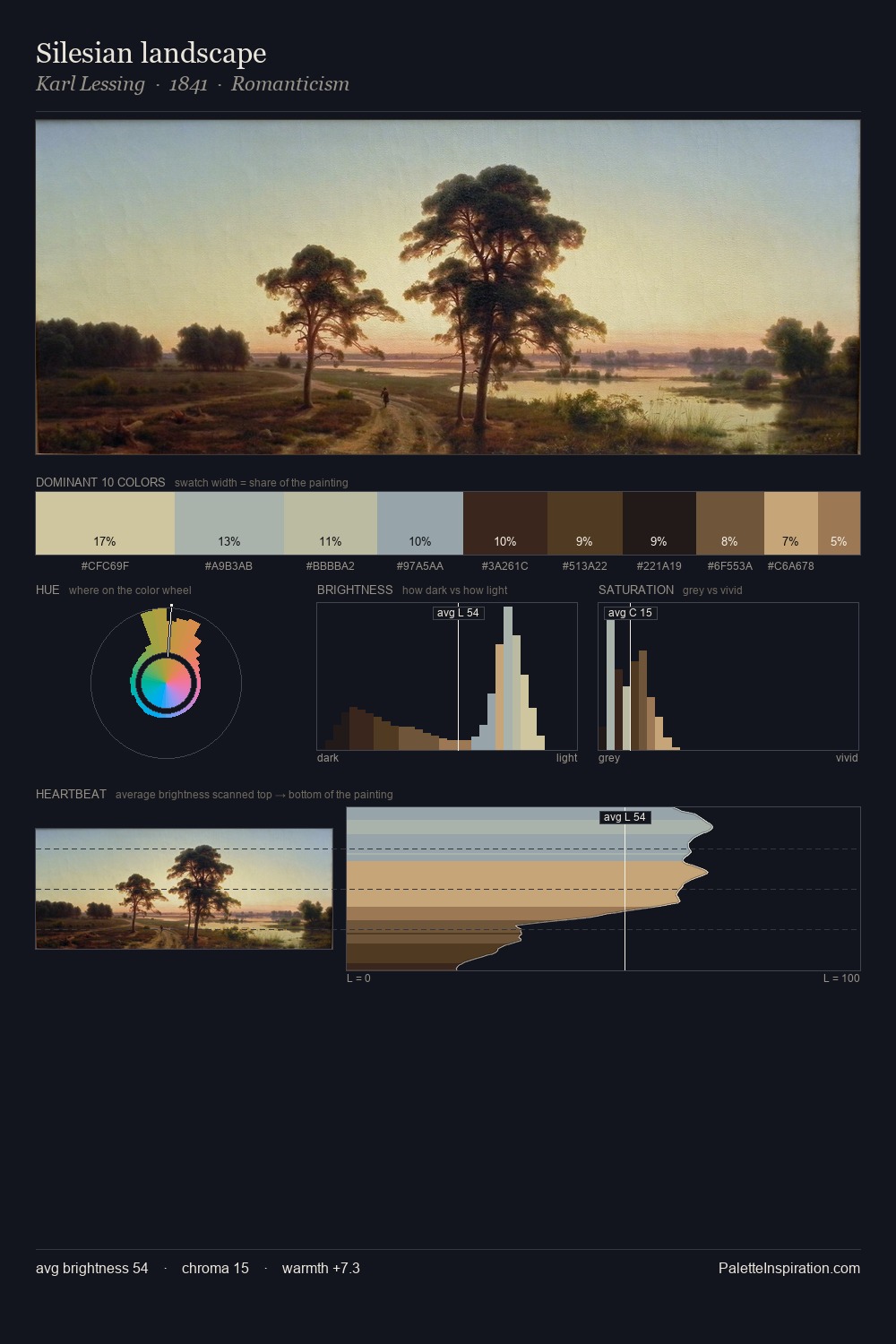Click the 'L = 0' axis label
The height and width of the screenshot is (1344, 896).
(358, 978)
